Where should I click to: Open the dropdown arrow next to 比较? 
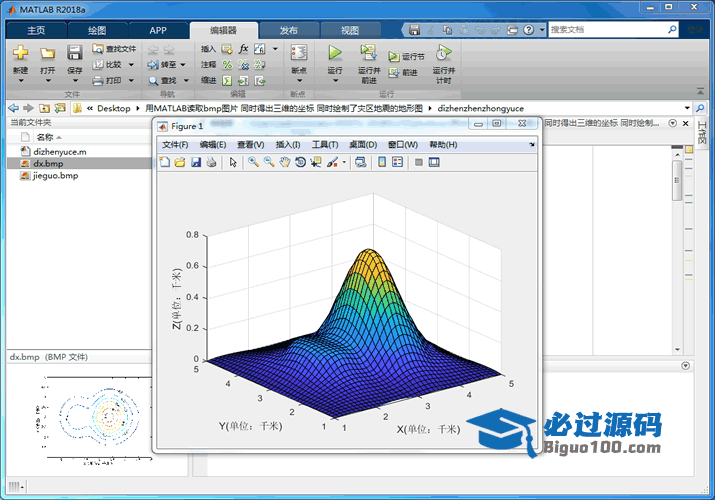coord(131,65)
